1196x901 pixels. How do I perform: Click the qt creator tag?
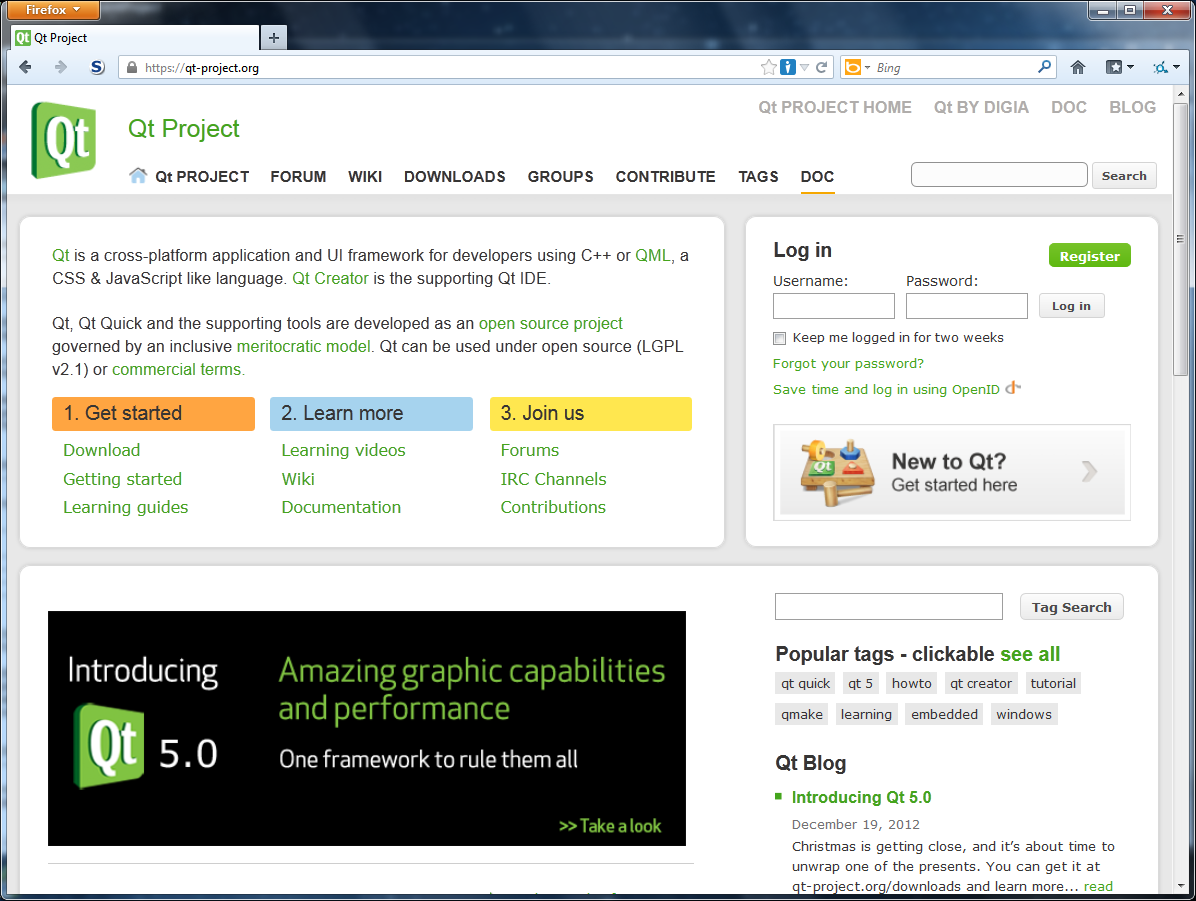click(x=981, y=684)
